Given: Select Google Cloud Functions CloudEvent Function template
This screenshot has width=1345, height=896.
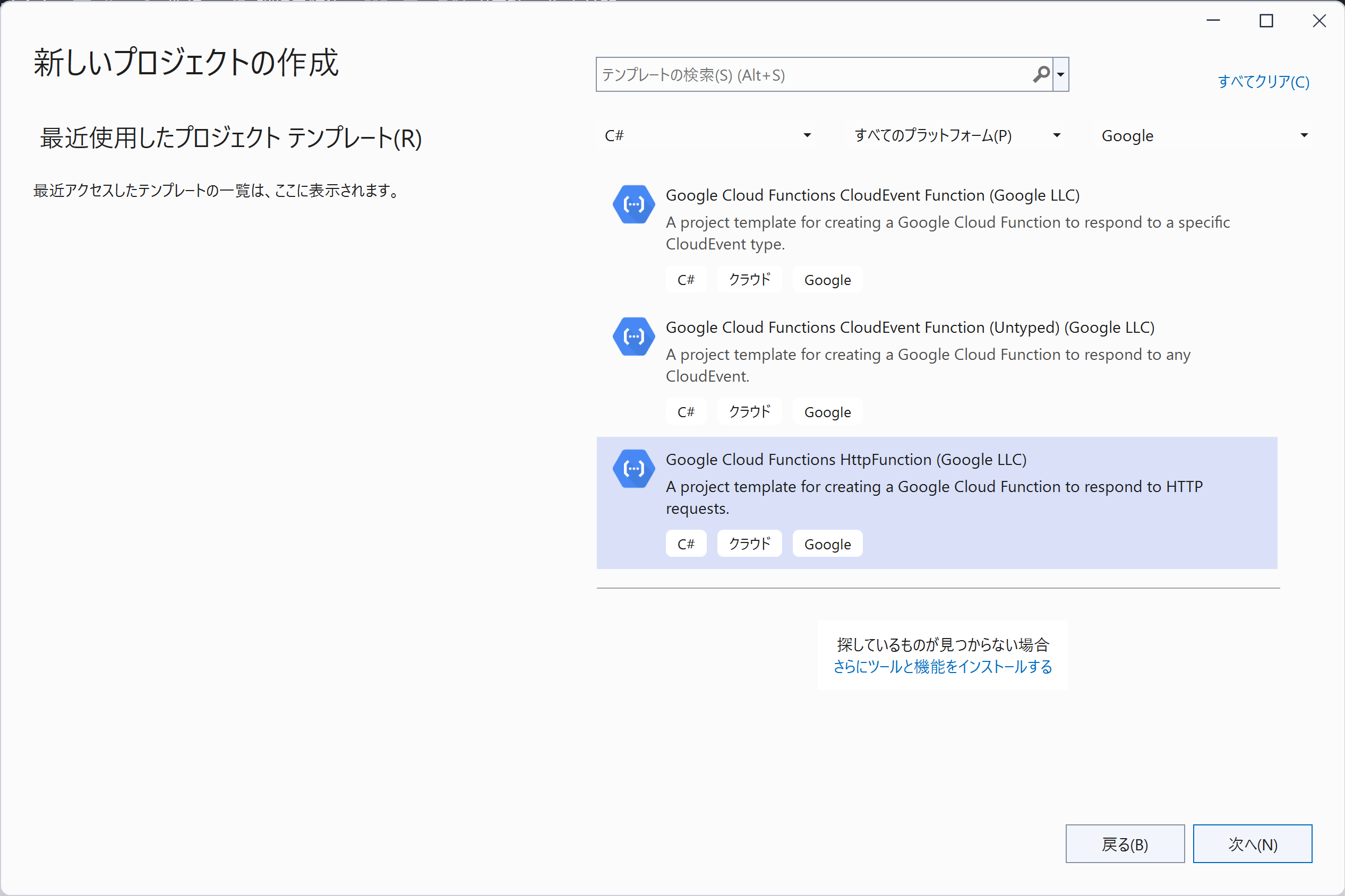Looking at the screenshot, I should [x=937, y=238].
